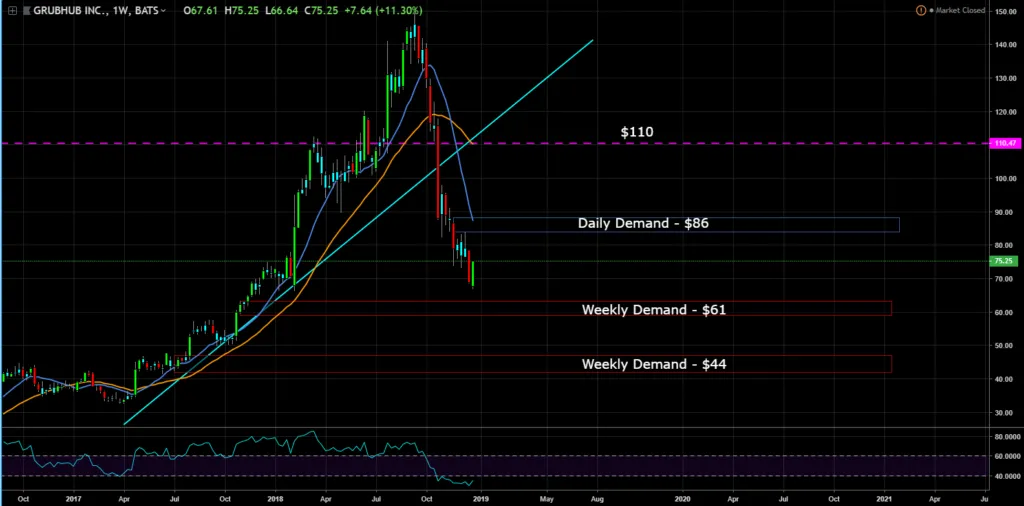Click the 110.47 magenta price tag

click(x=1003, y=144)
